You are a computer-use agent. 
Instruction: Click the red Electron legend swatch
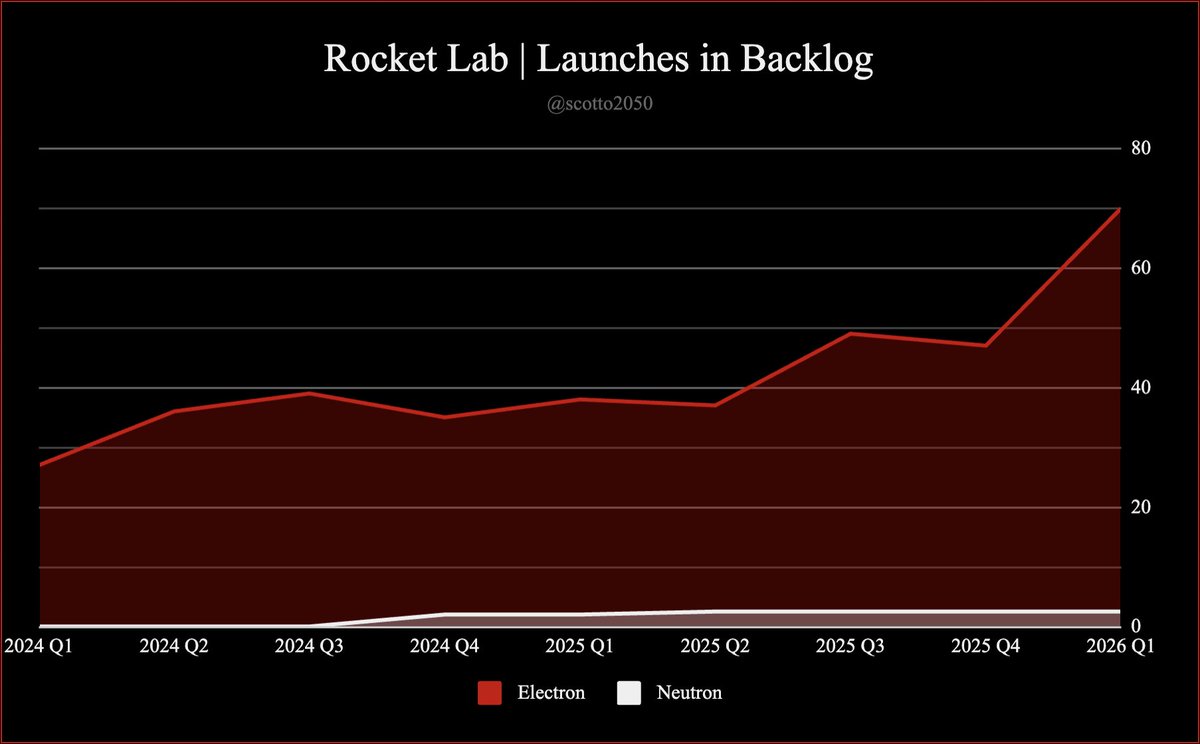click(489, 692)
